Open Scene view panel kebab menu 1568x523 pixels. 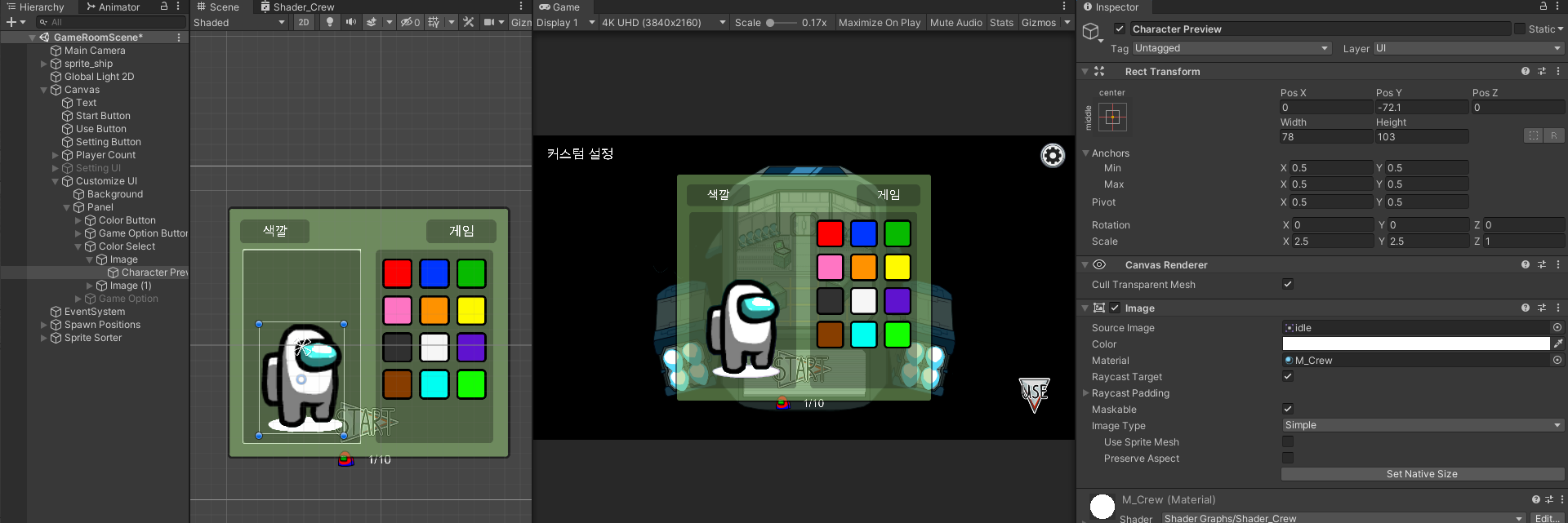[x=521, y=7]
